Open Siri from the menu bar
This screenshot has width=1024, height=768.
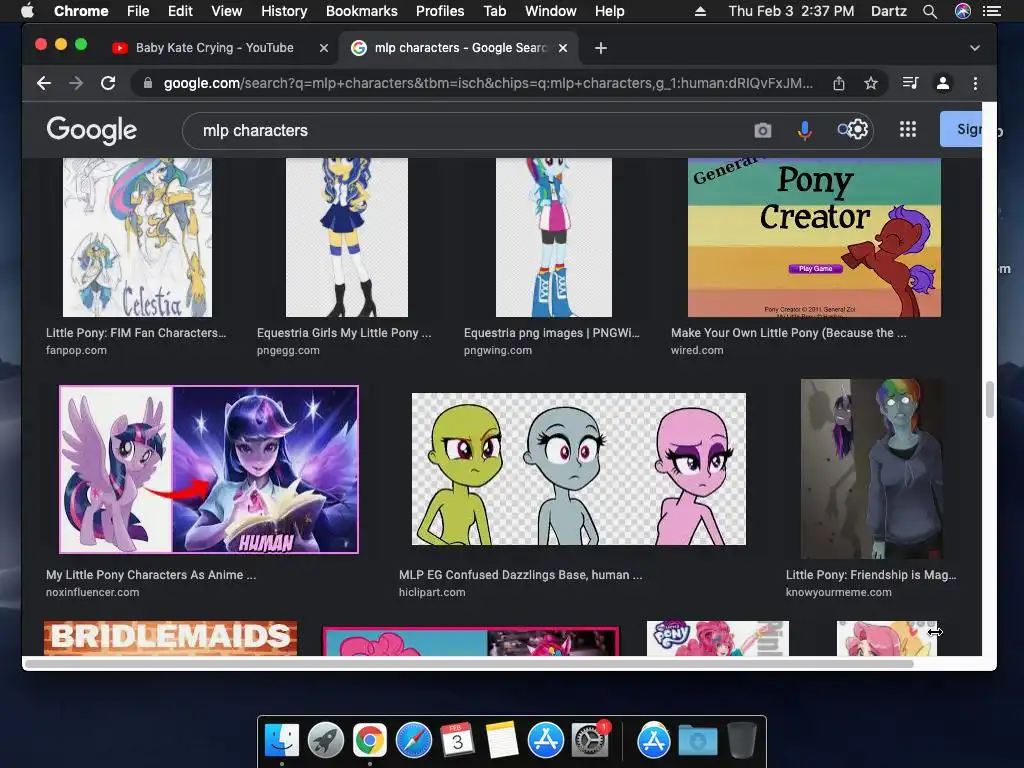(963, 11)
